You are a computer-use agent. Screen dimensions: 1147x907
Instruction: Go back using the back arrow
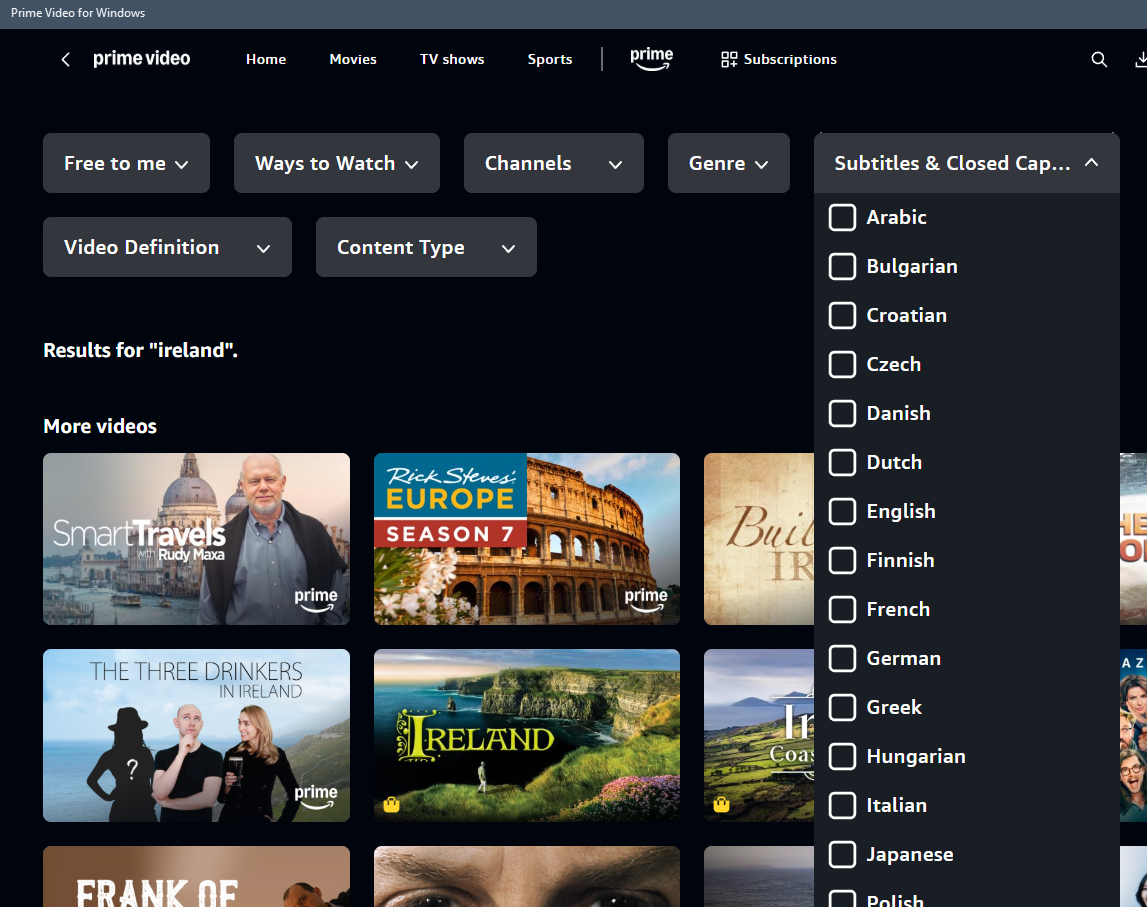pos(66,59)
